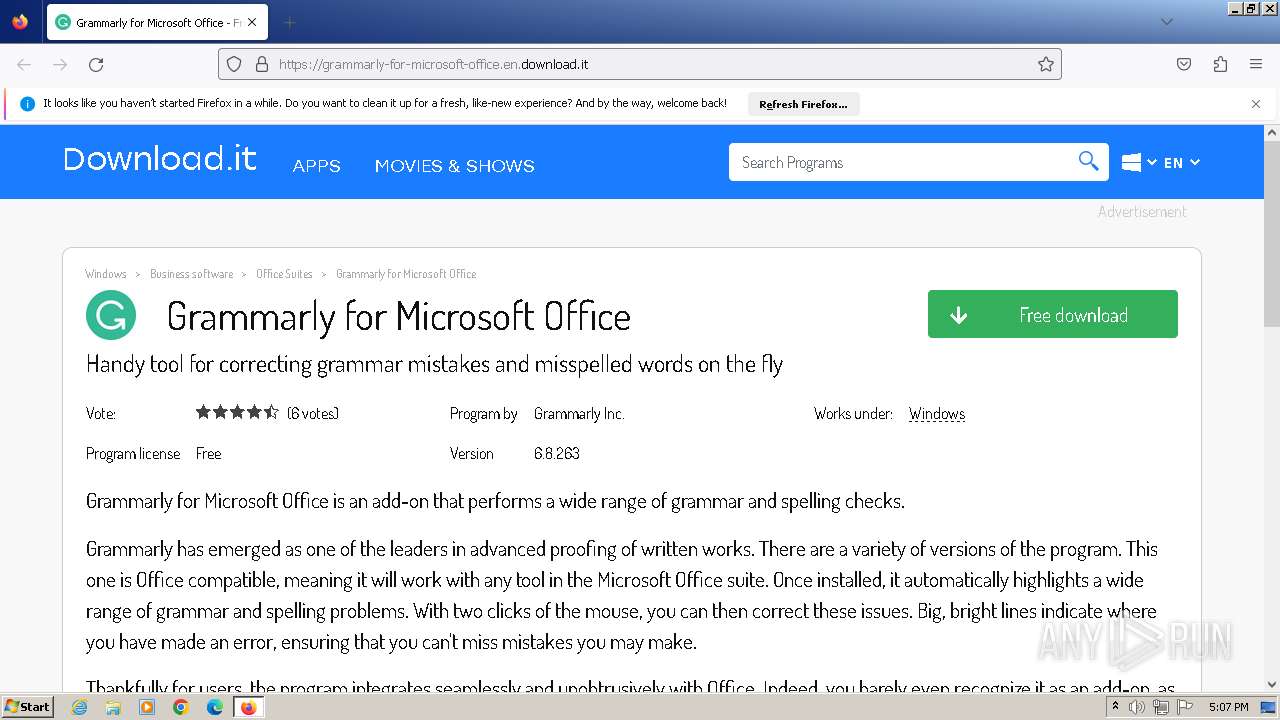1280x720 pixels.
Task: Open the list all tabs dropdown
Action: click(x=1166, y=22)
